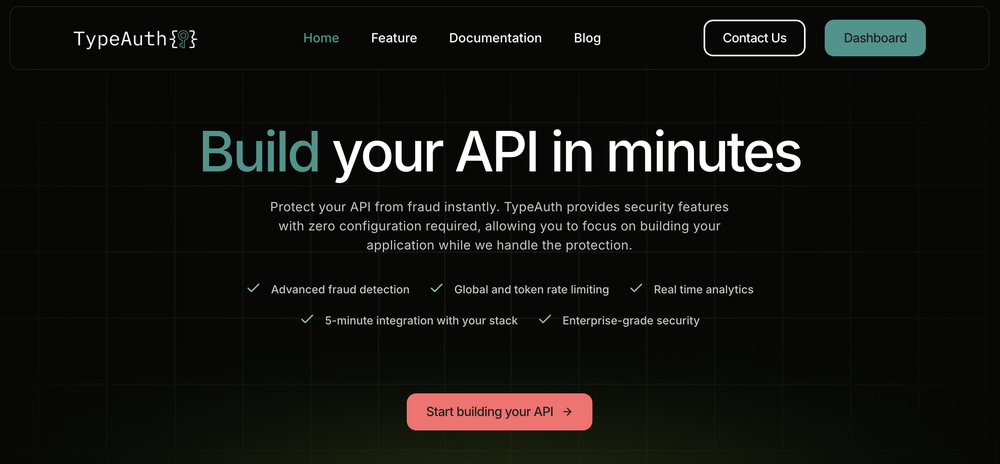Click checkmark beside Enterprise-grade security
This screenshot has height=464, width=1000.
tap(545, 319)
